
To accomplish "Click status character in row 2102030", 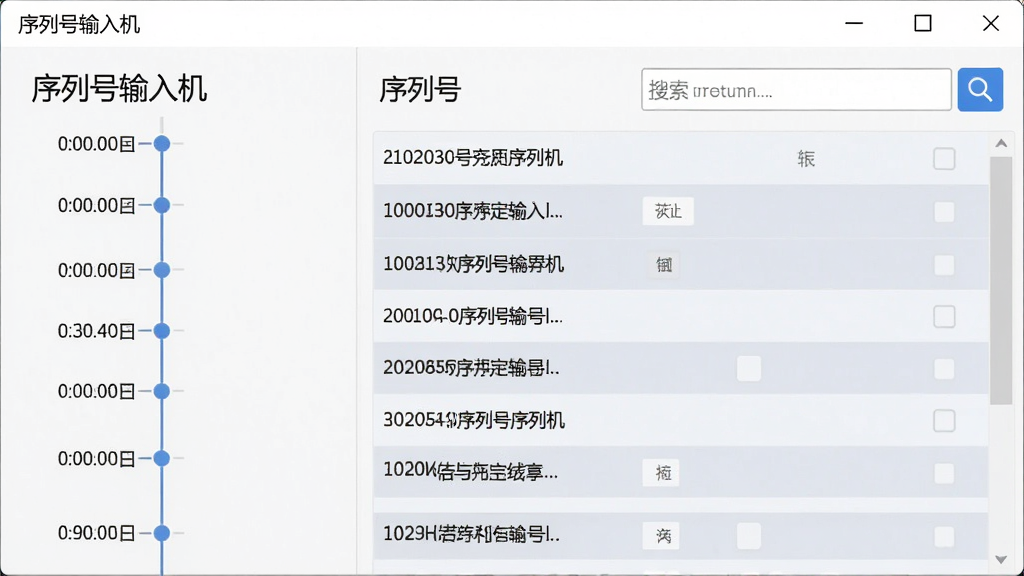I will point(806,159).
